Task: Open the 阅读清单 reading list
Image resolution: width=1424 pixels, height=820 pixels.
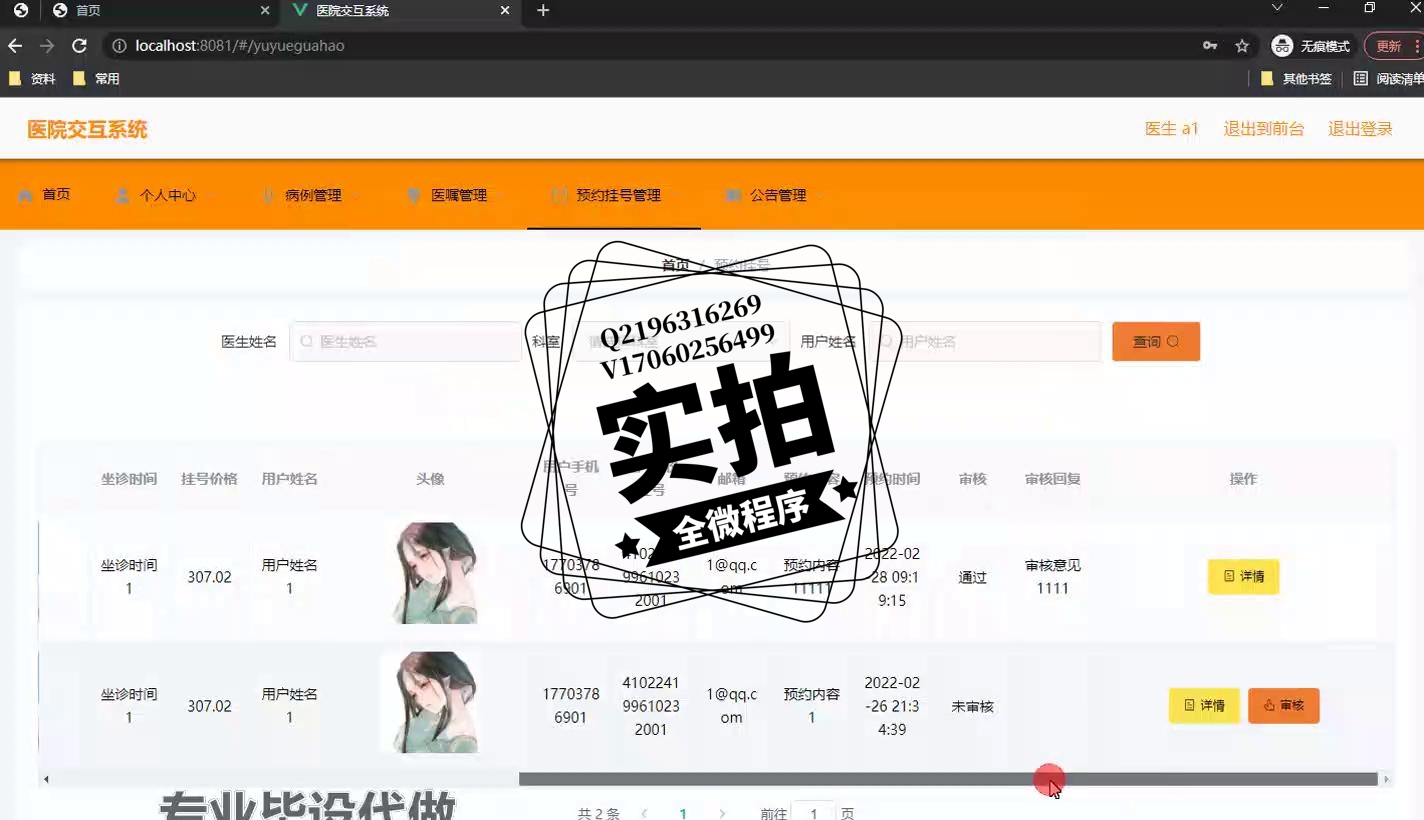Action: [1388, 78]
